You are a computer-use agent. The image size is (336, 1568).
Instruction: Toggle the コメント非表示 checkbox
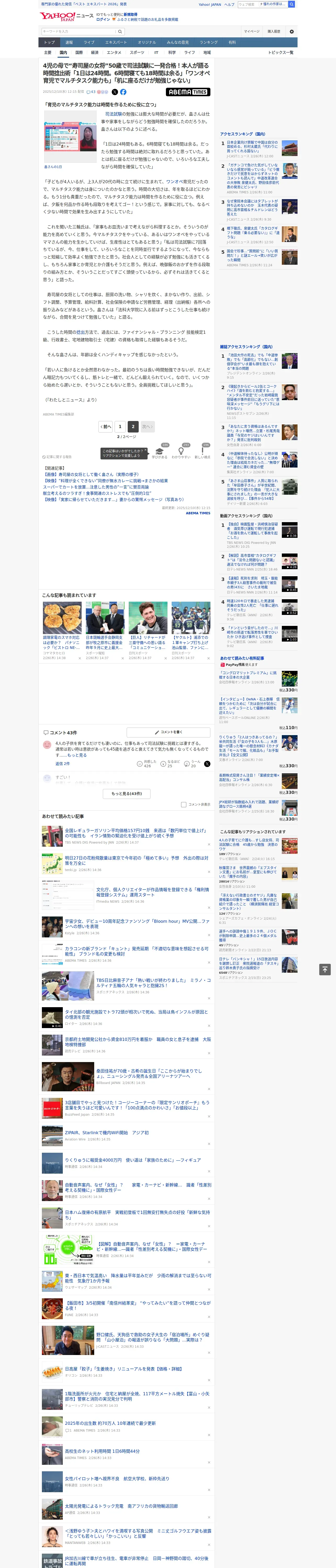(x=183, y=804)
